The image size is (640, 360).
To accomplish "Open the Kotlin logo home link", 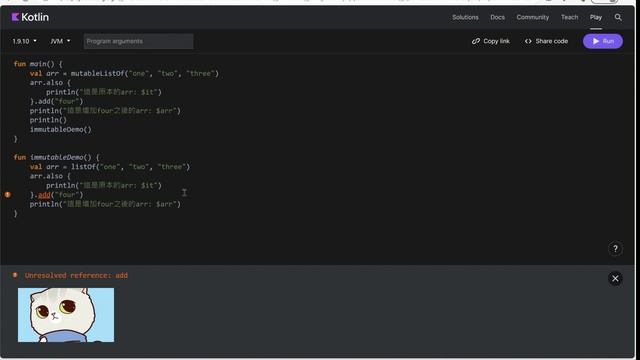I will click(30, 17).
